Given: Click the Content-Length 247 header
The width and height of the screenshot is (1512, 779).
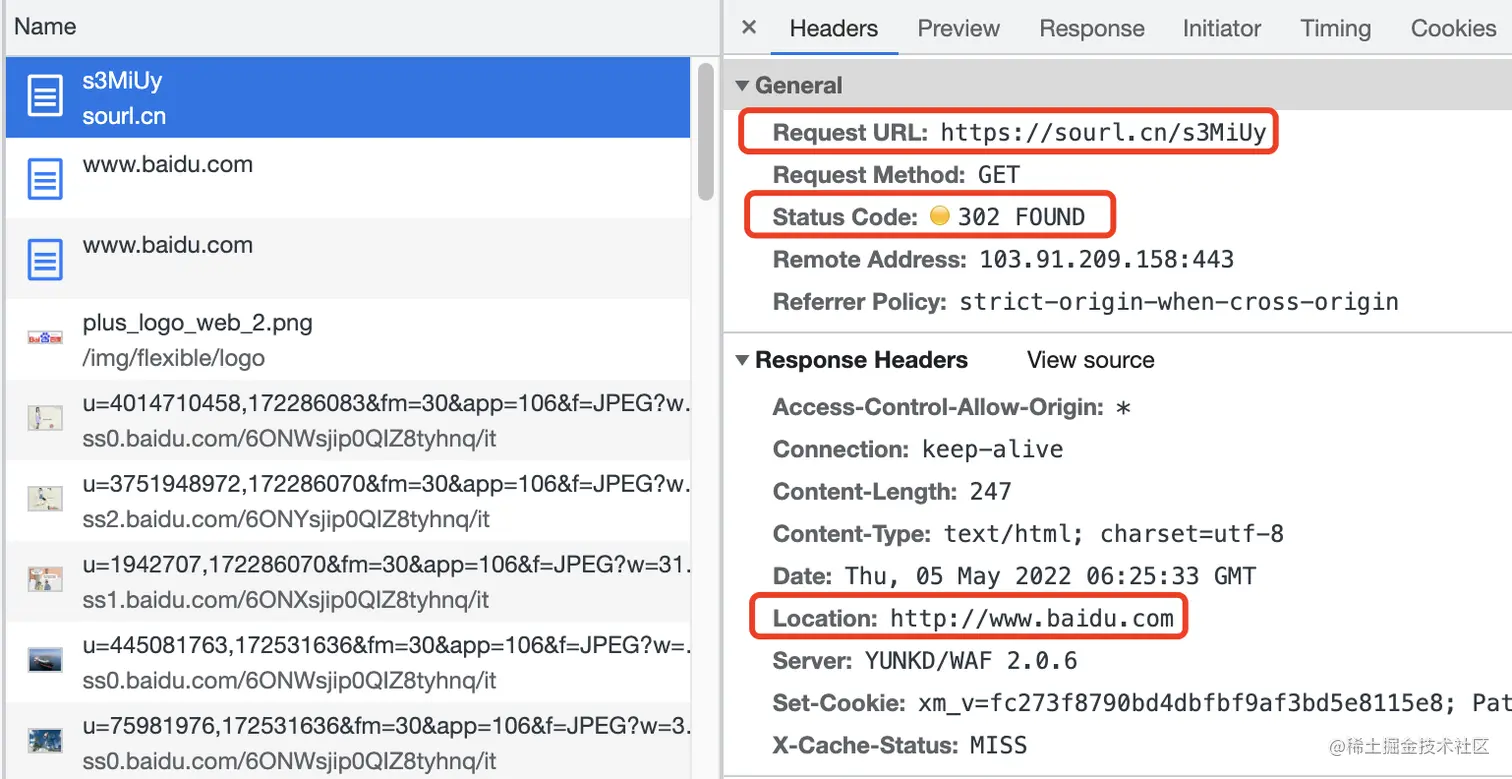Looking at the screenshot, I should point(892,492).
